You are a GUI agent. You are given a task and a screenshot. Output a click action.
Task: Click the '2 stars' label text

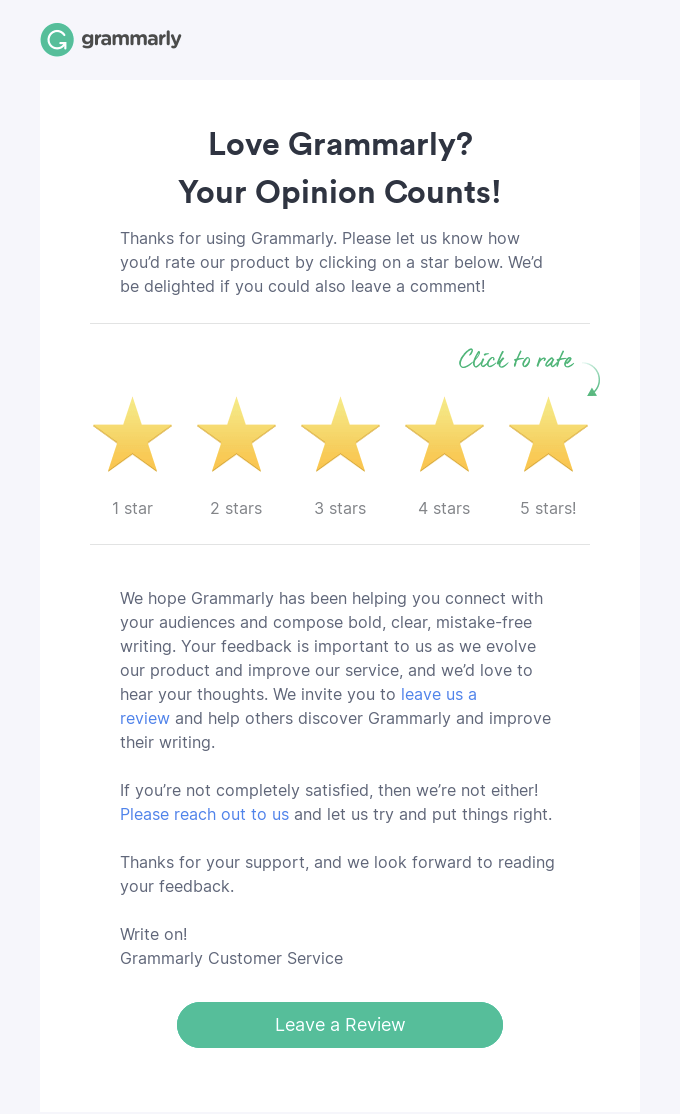pyautogui.click(x=236, y=508)
